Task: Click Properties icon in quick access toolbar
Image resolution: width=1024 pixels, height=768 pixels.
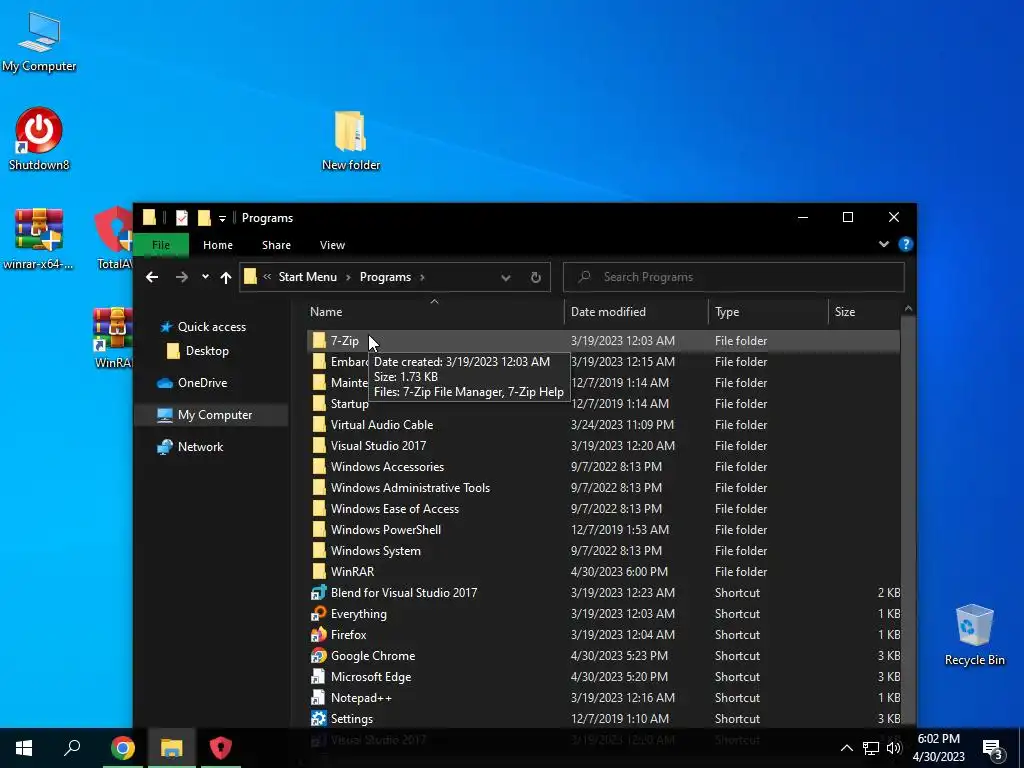Action: point(182,217)
